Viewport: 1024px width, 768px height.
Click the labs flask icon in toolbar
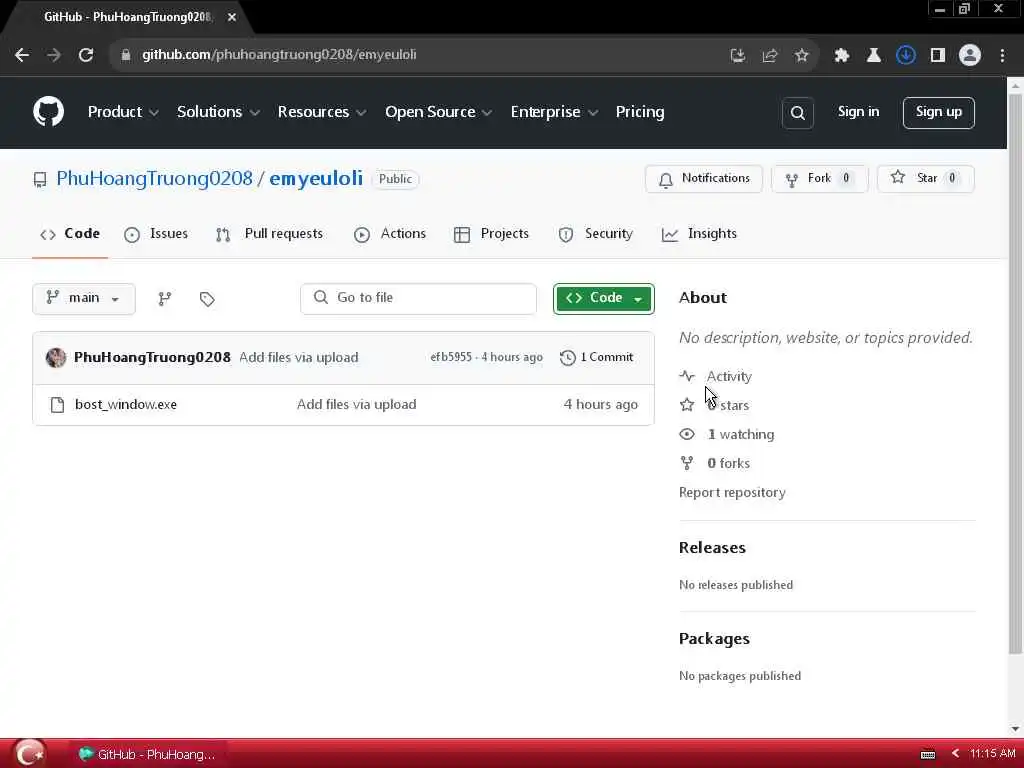tap(873, 56)
